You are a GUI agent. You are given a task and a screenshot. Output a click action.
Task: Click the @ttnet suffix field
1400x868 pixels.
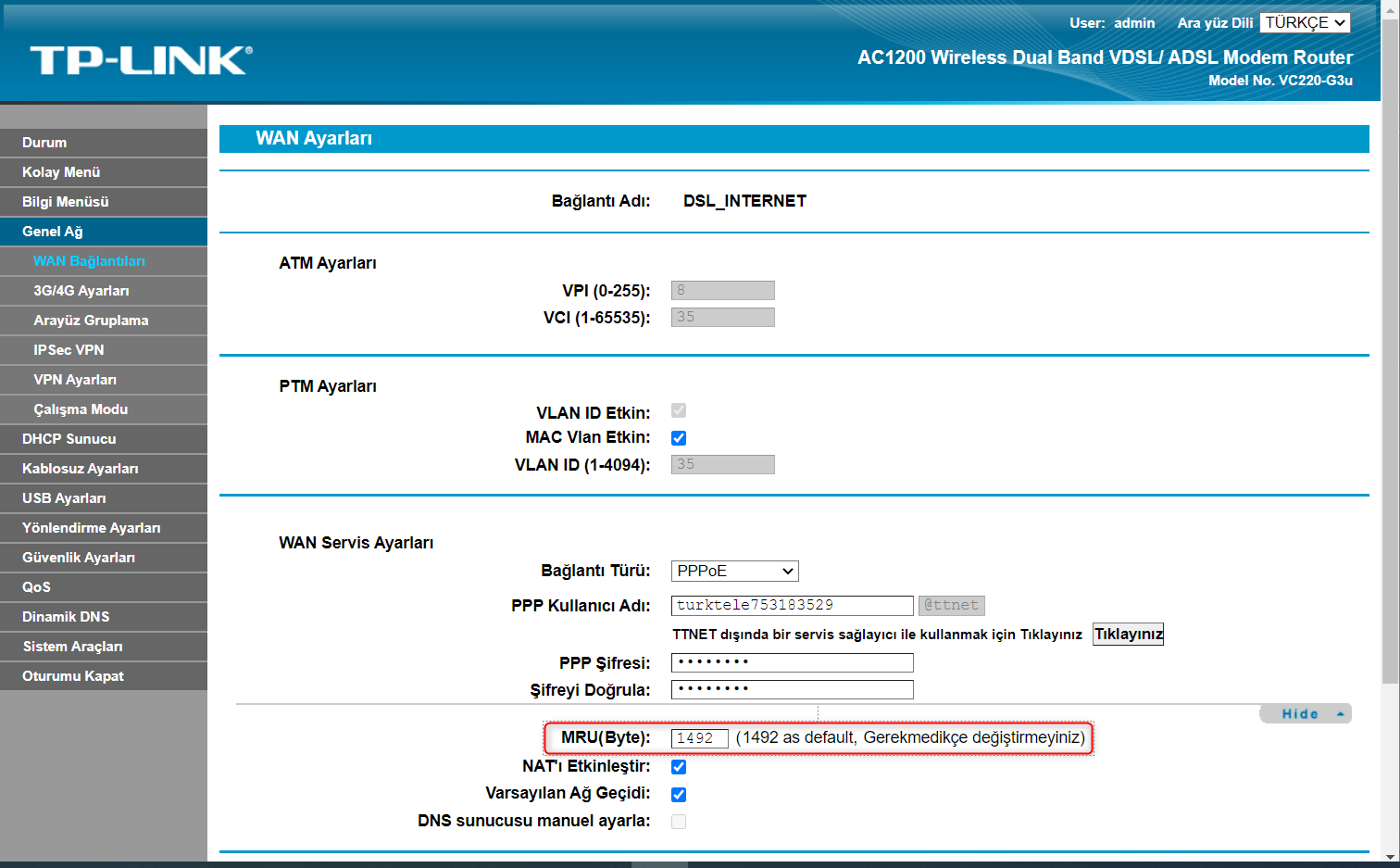coord(951,605)
